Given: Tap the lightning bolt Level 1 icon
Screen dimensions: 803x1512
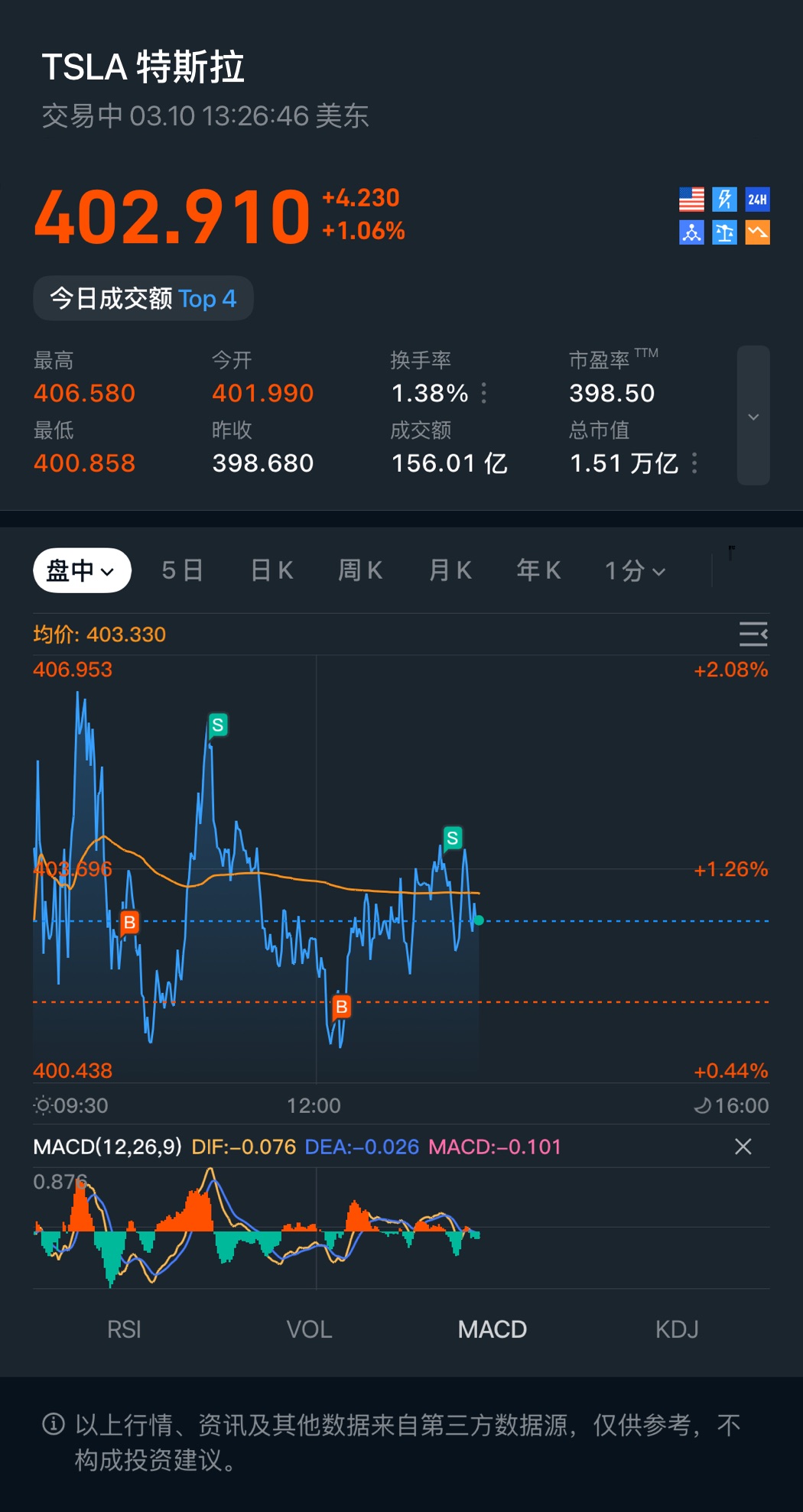Looking at the screenshot, I should (x=724, y=200).
